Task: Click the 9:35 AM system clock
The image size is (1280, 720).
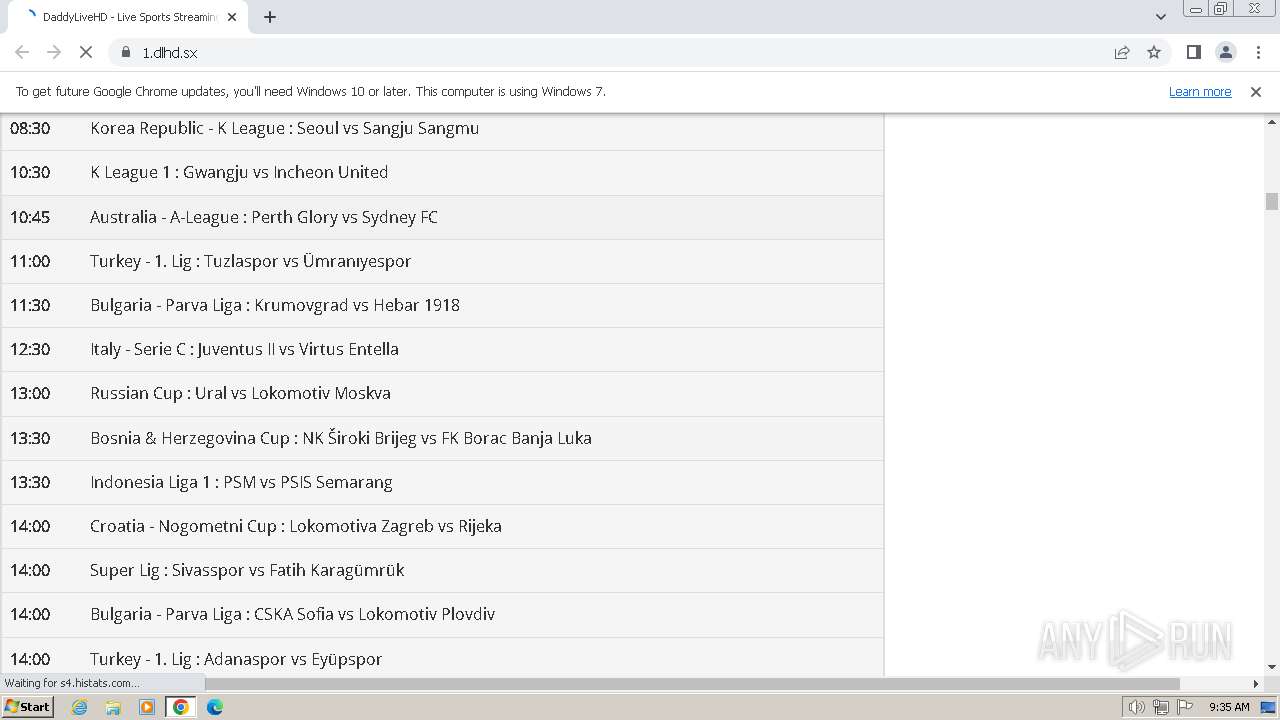Action: point(1229,707)
